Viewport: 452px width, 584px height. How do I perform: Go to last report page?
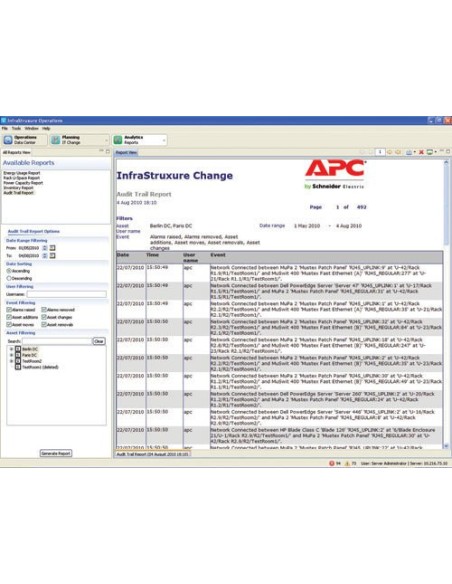[x=398, y=152]
